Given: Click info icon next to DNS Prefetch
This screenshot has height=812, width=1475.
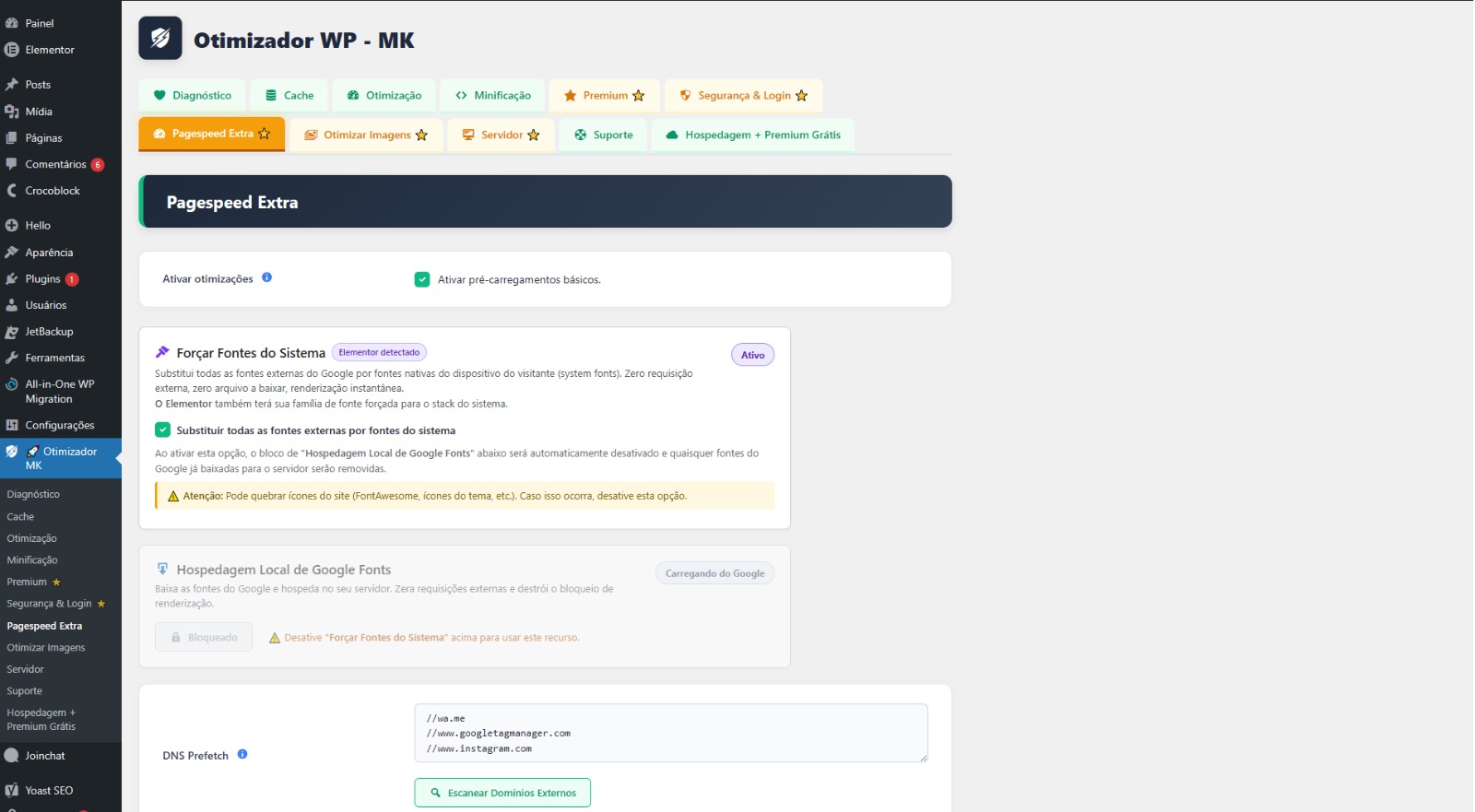Looking at the screenshot, I should tap(242, 754).
